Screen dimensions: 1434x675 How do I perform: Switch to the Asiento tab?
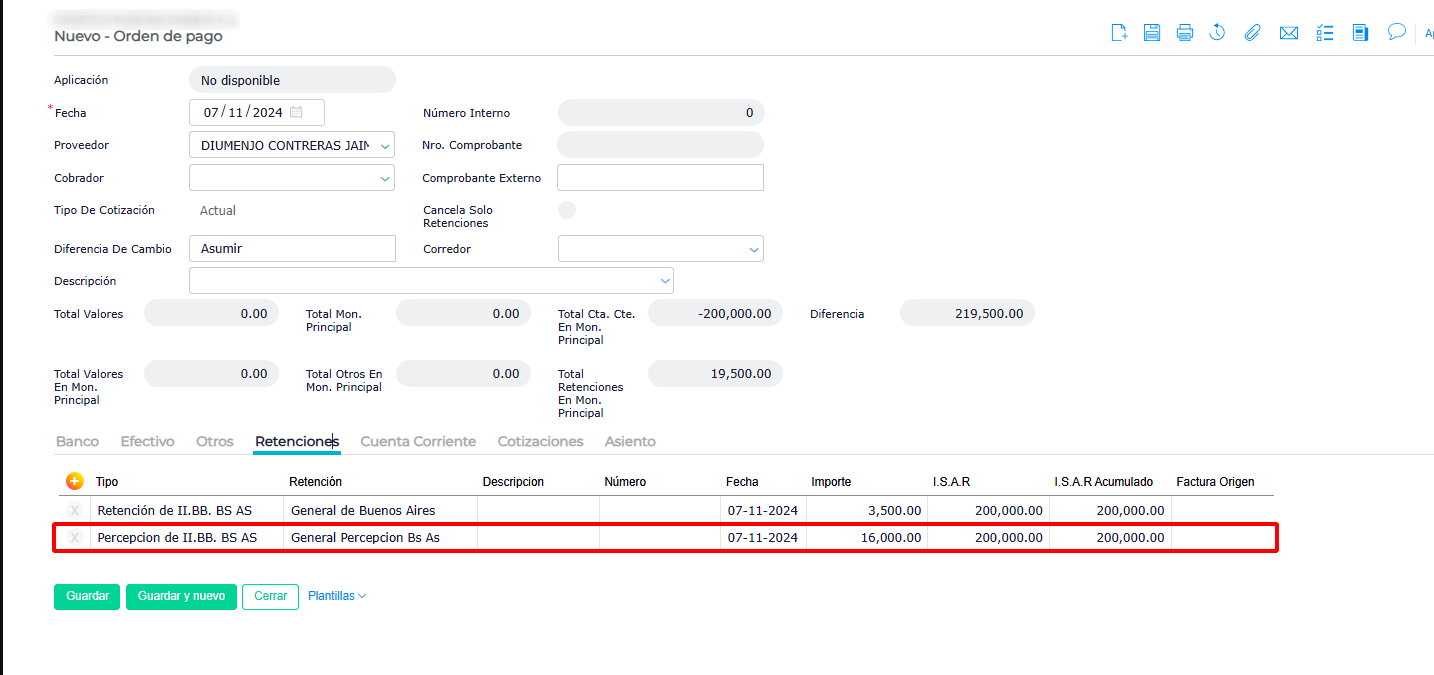630,441
